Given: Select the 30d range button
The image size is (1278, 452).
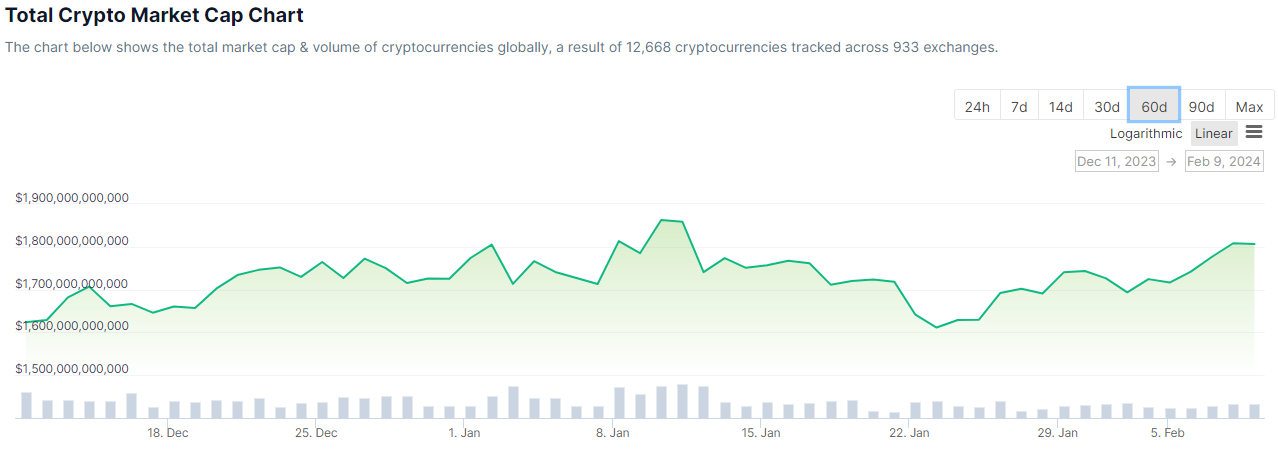Looking at the screenshot, I should [x=1106, y=107].
